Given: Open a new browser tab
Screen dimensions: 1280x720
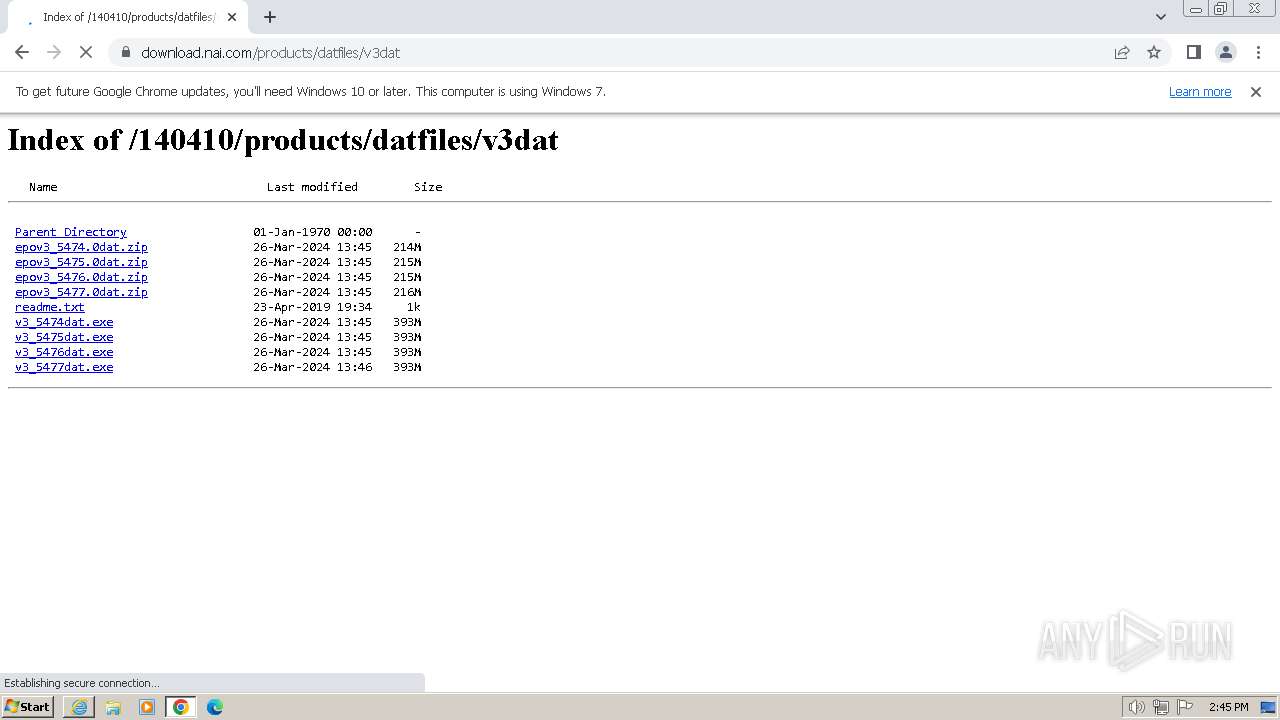Looking at the screenshot, I should pos(270,17).
